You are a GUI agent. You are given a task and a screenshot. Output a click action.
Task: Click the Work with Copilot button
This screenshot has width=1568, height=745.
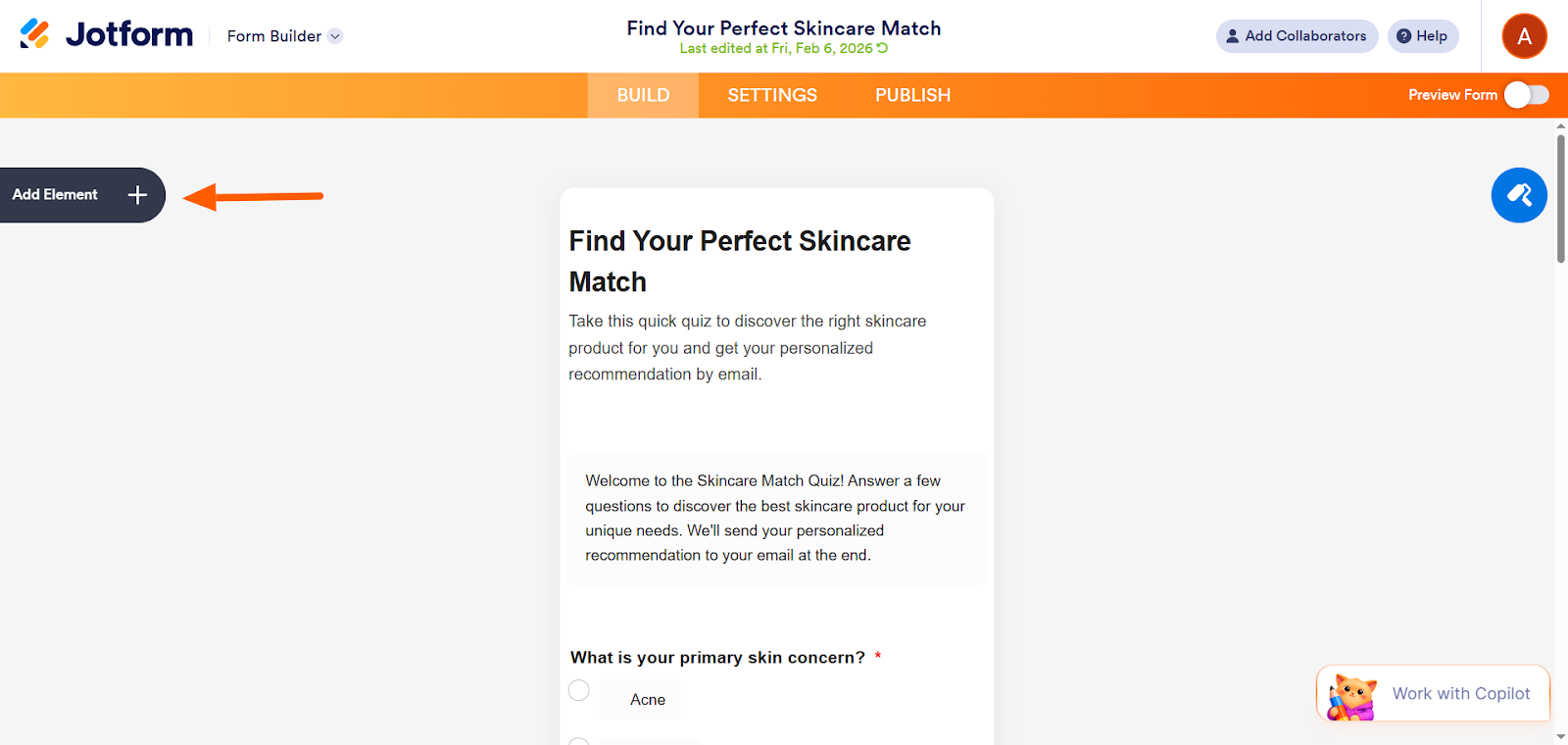point(1460,694)
